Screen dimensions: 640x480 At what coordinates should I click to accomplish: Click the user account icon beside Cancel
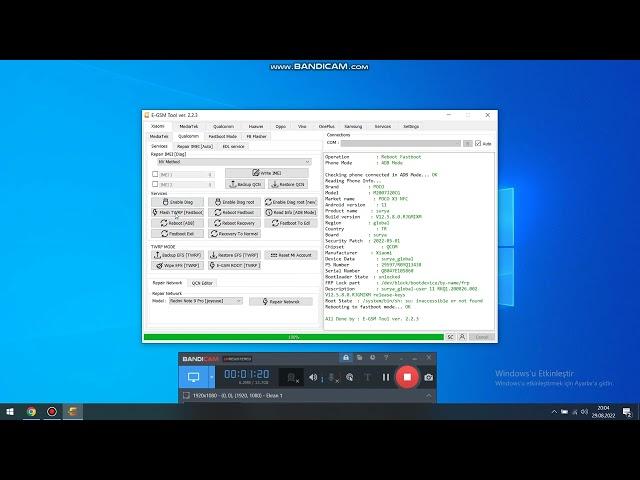click(462, 337)
